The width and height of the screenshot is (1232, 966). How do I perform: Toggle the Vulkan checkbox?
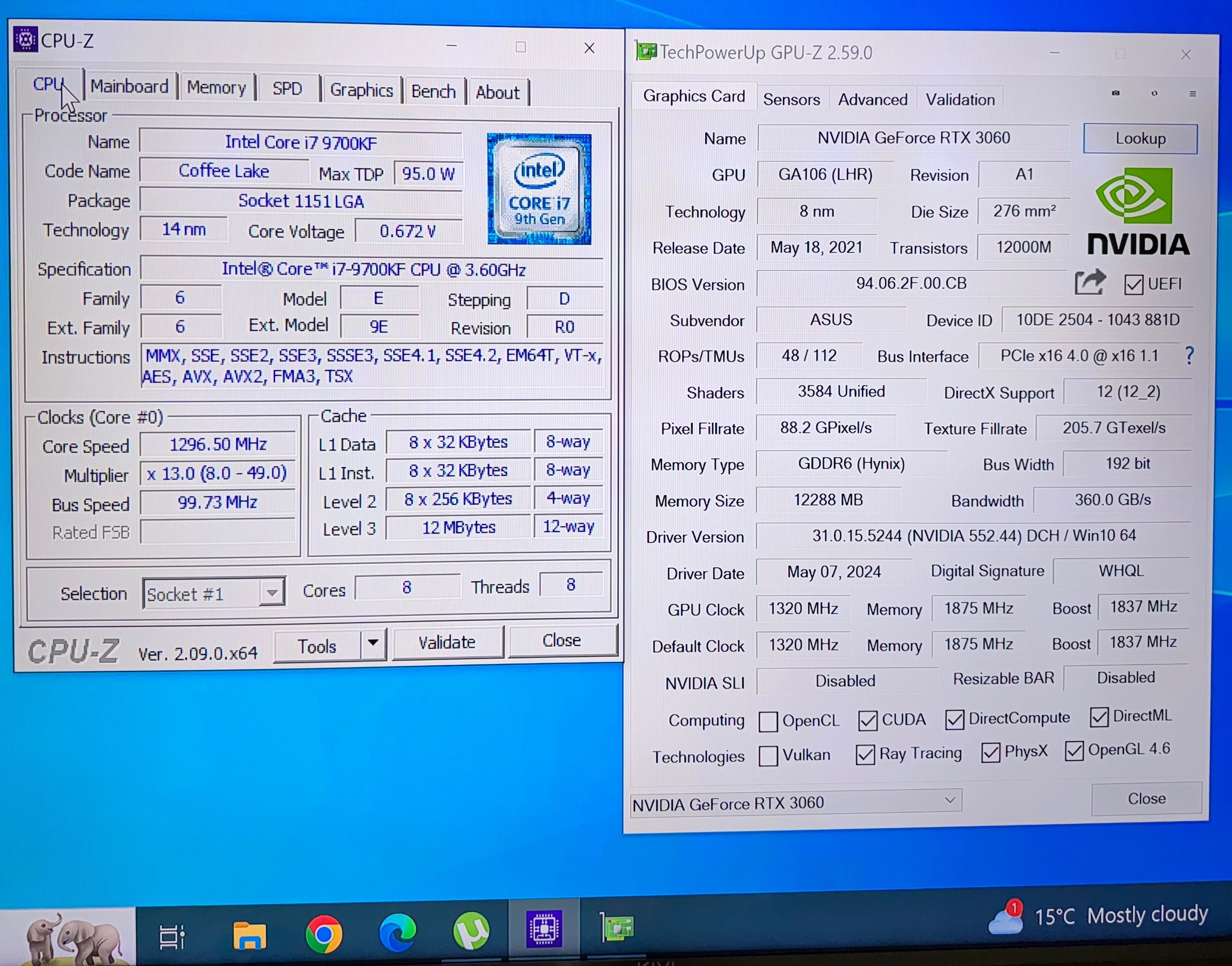768,756
